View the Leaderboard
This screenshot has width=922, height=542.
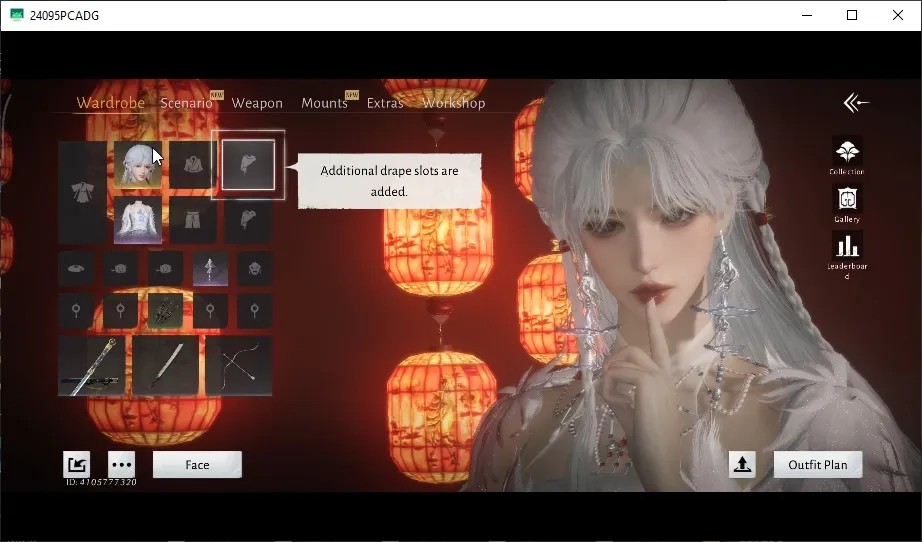(x=847, y=254)
